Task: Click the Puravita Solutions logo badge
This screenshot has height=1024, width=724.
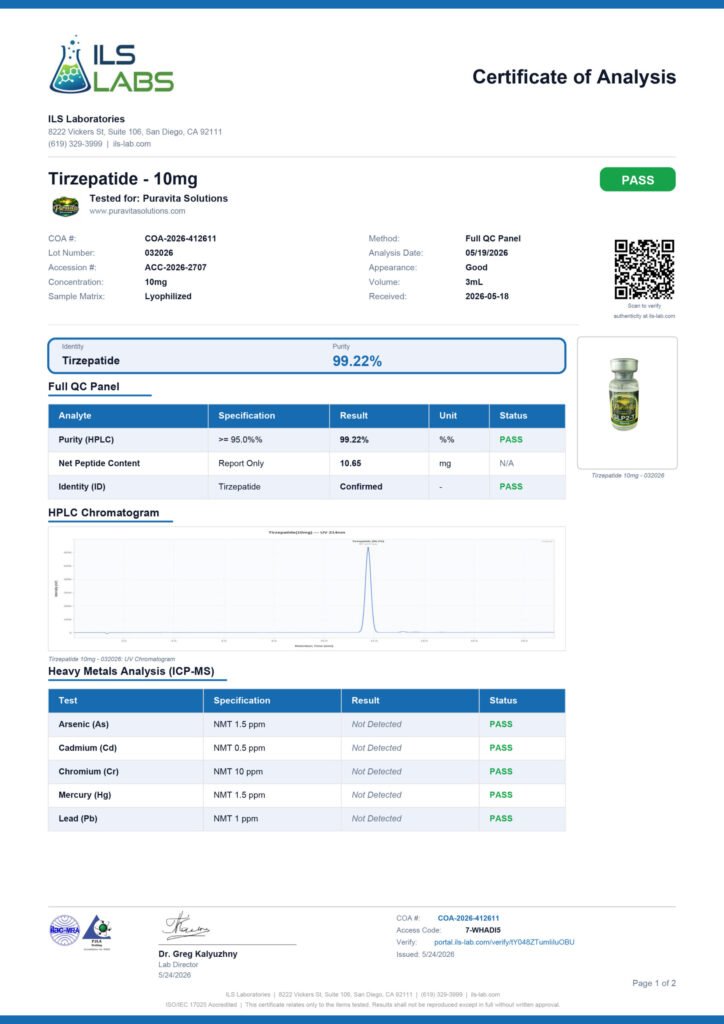Action: coord(65,206)
